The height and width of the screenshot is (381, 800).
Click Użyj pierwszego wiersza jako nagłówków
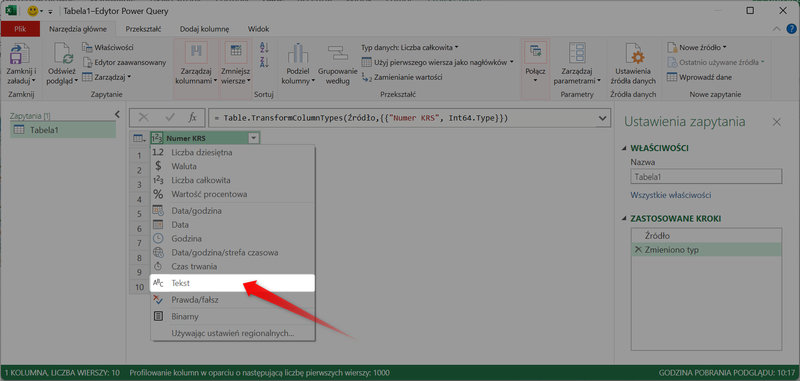click(x=437, y=62)
